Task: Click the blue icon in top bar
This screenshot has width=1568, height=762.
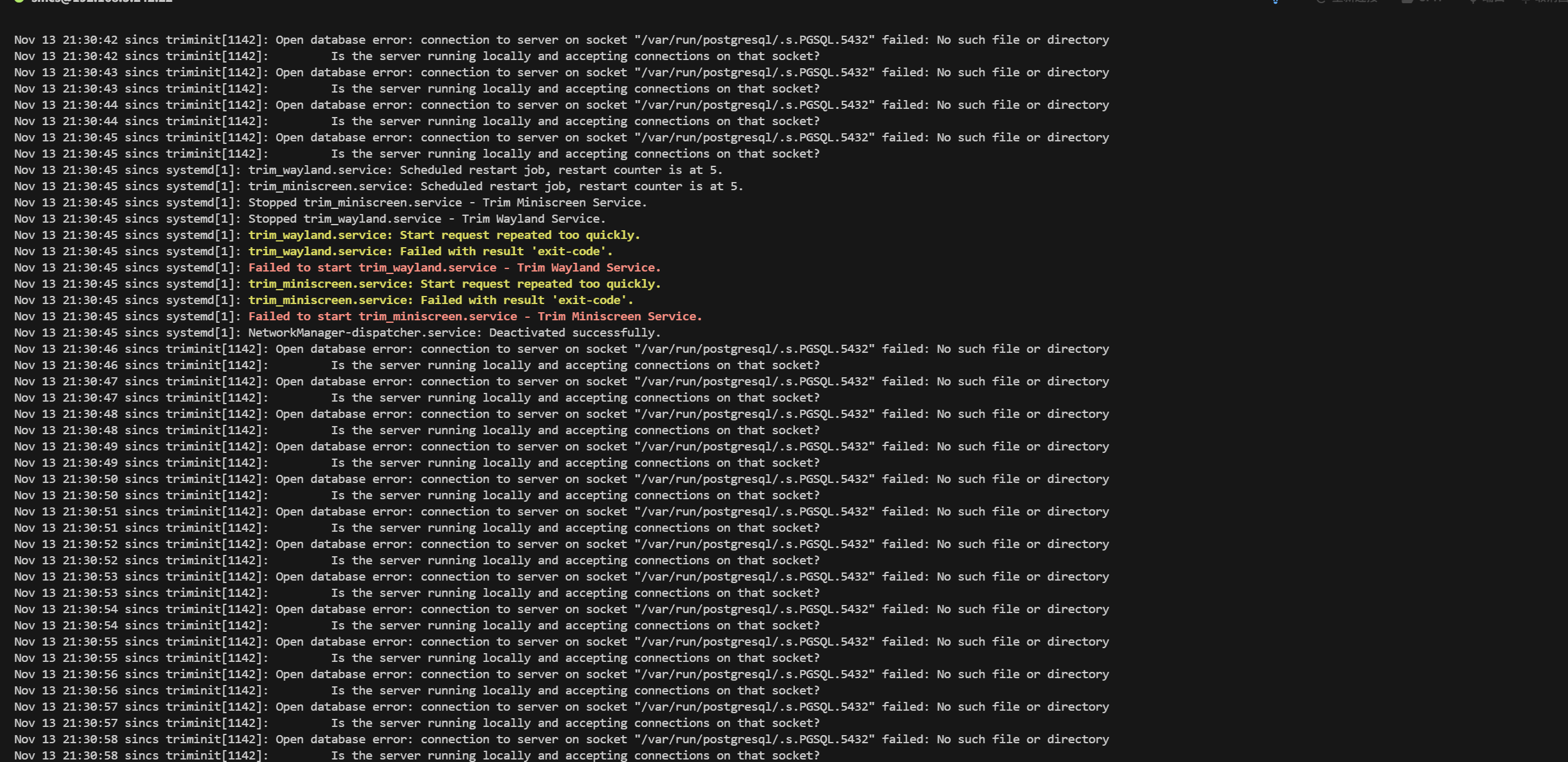Action: (1275, 1)
